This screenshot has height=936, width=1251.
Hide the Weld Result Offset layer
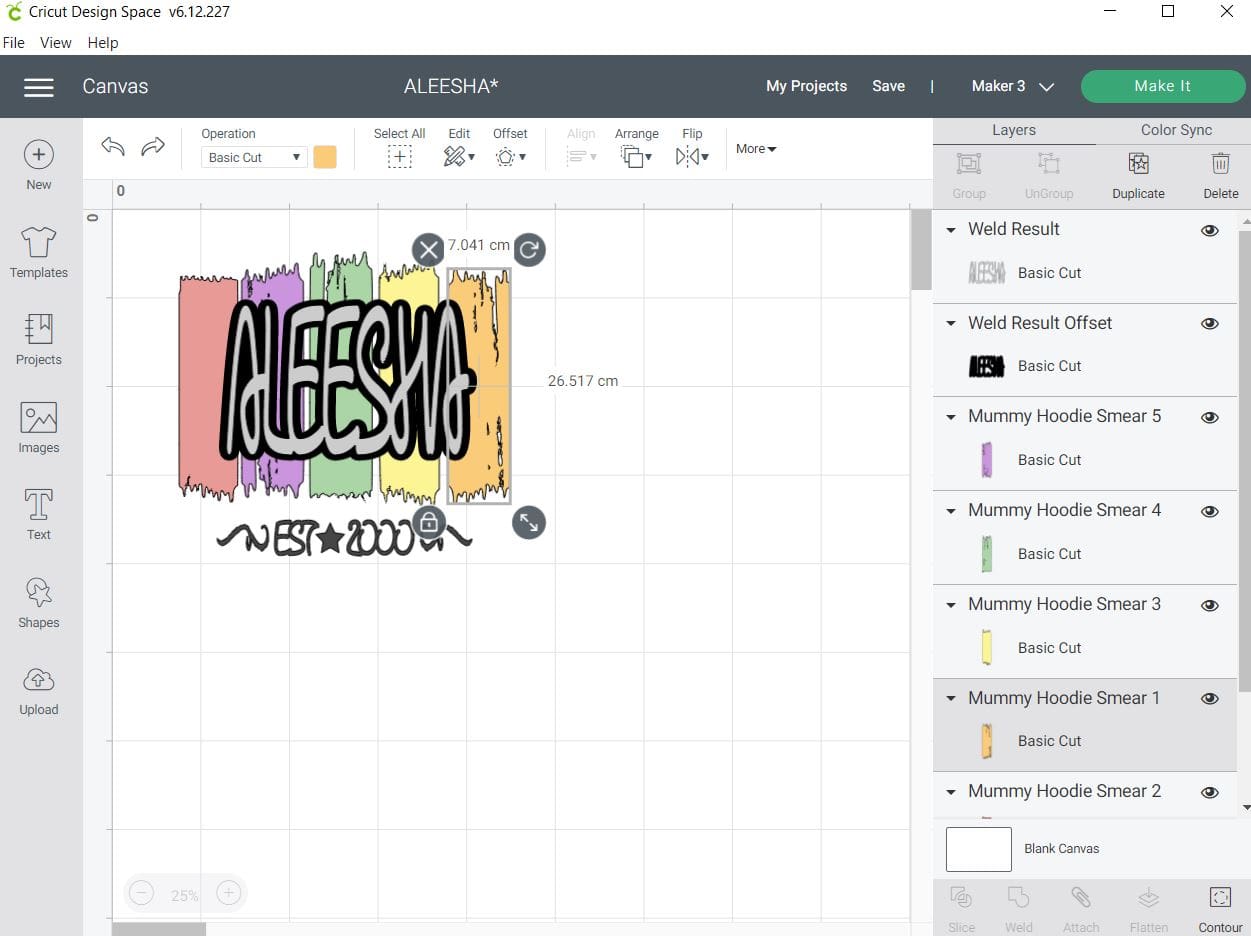1210,324
